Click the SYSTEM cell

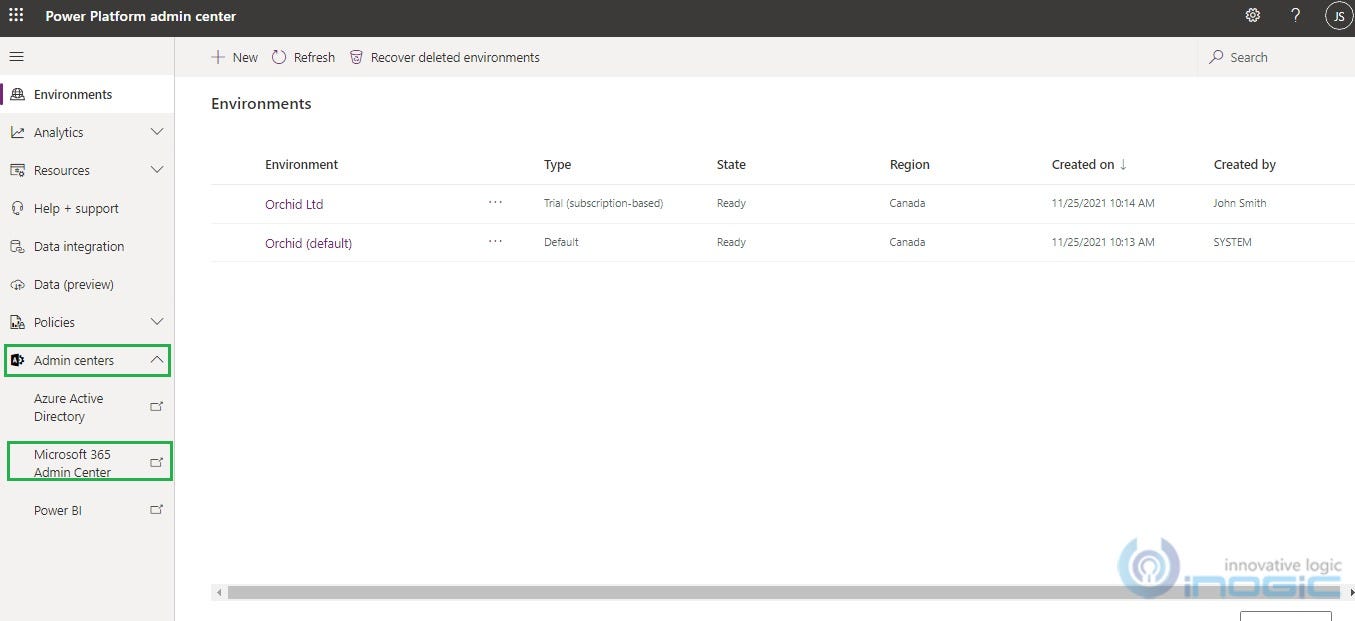coord(1232,242)
